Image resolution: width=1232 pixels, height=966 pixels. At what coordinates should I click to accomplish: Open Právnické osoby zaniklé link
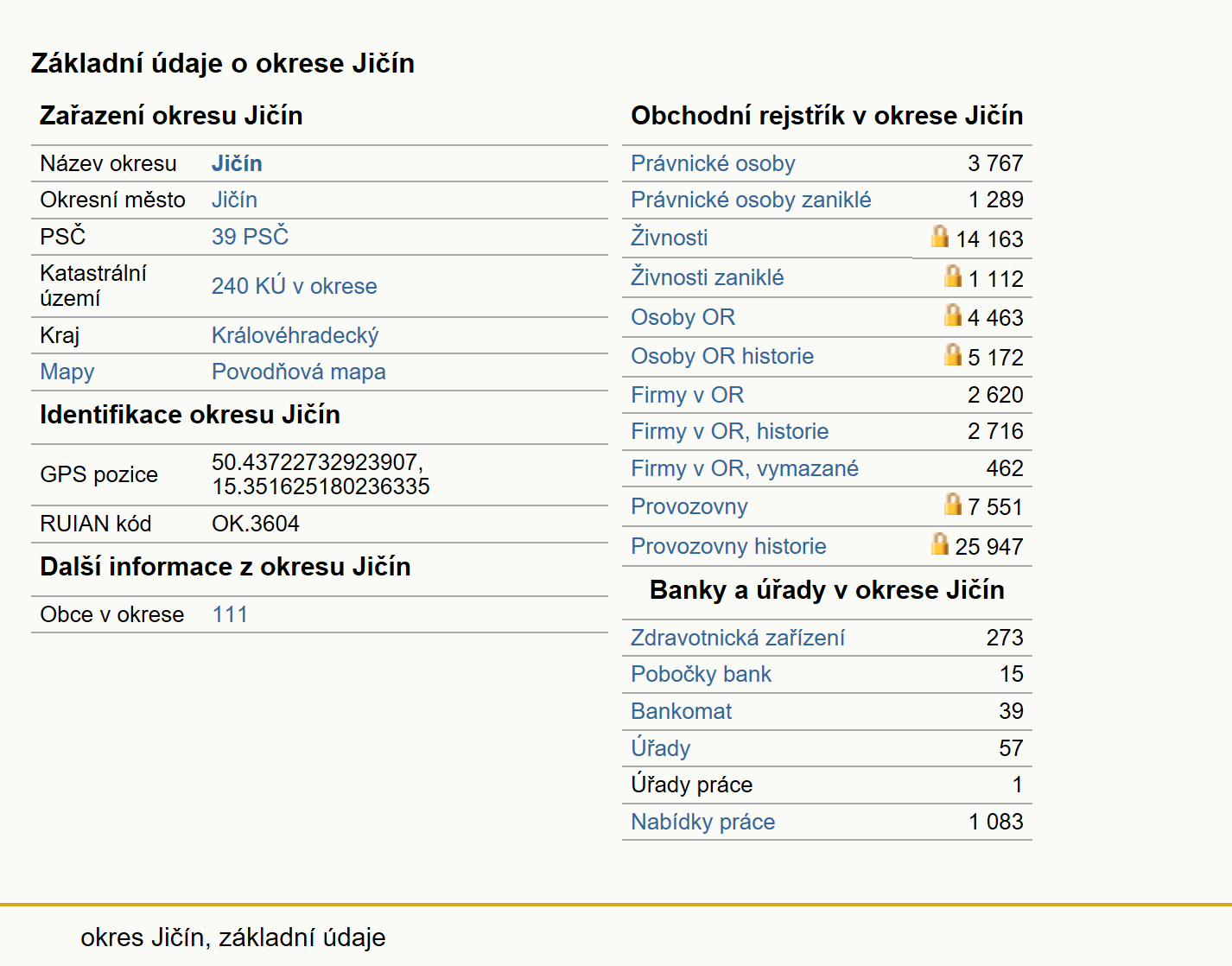(x=751, y=200)
